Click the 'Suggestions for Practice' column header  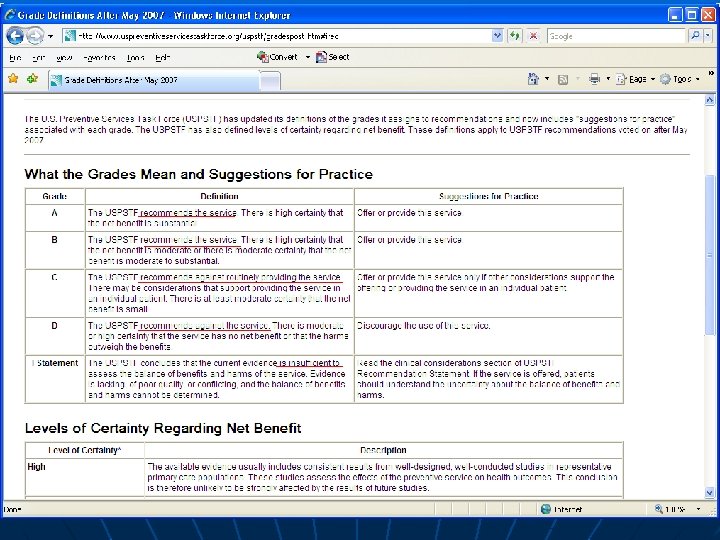pyautogui.click(x=489, y=197)
